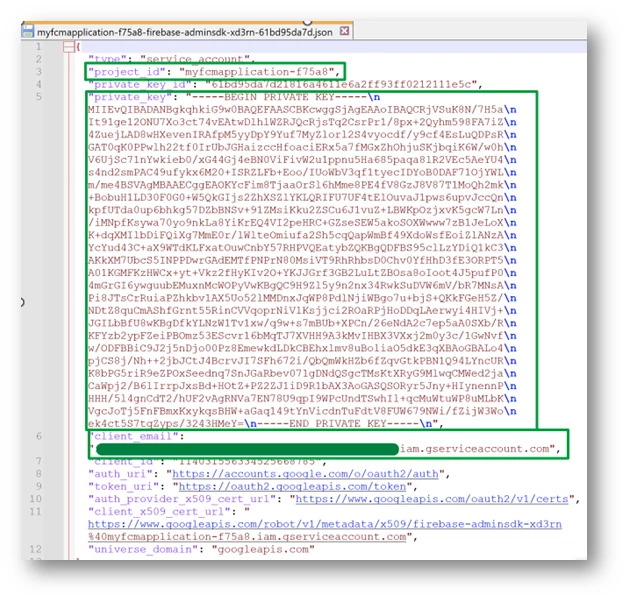Open the oauth2/v1/certs URL link
Screen dimensions: 629x602
point(432,499)
